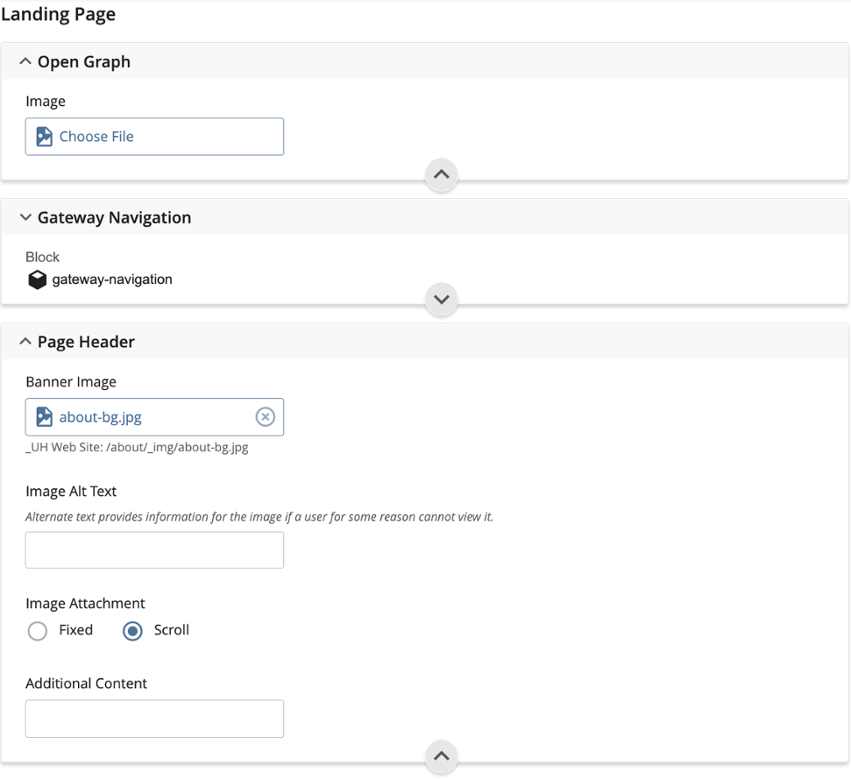Click into the Image Alt Text field
Screen dimensions: 851x779
[x=154, y=550]
